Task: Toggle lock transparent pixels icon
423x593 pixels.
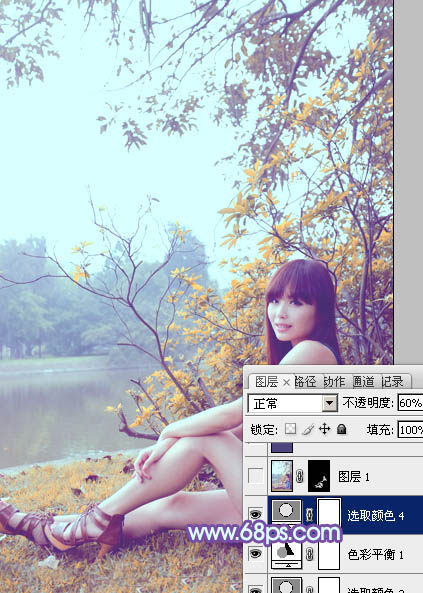Action: (x=291, y=429)
